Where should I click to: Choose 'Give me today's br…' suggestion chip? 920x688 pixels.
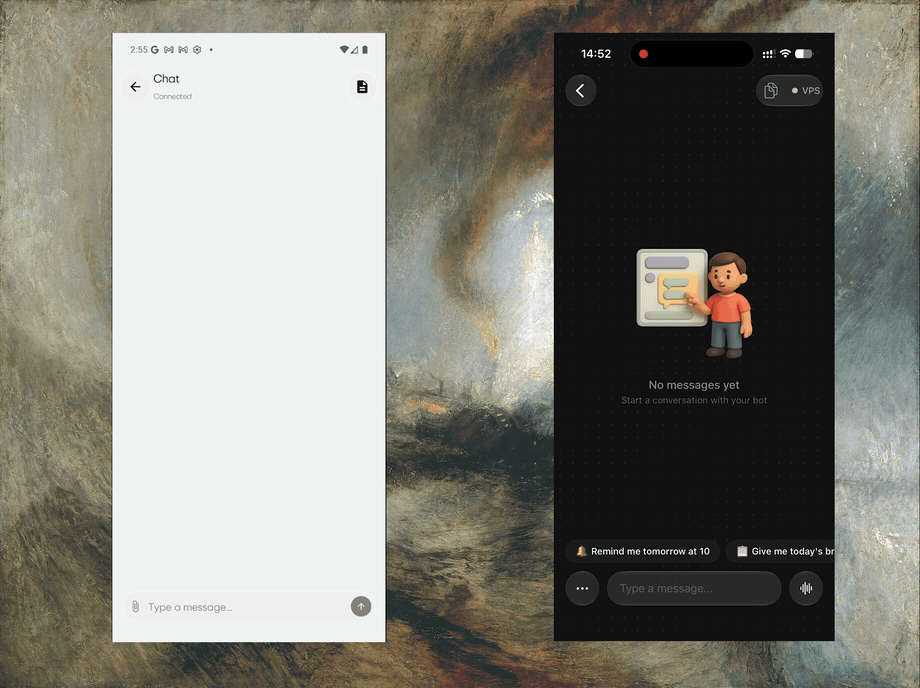coord(780,551)
